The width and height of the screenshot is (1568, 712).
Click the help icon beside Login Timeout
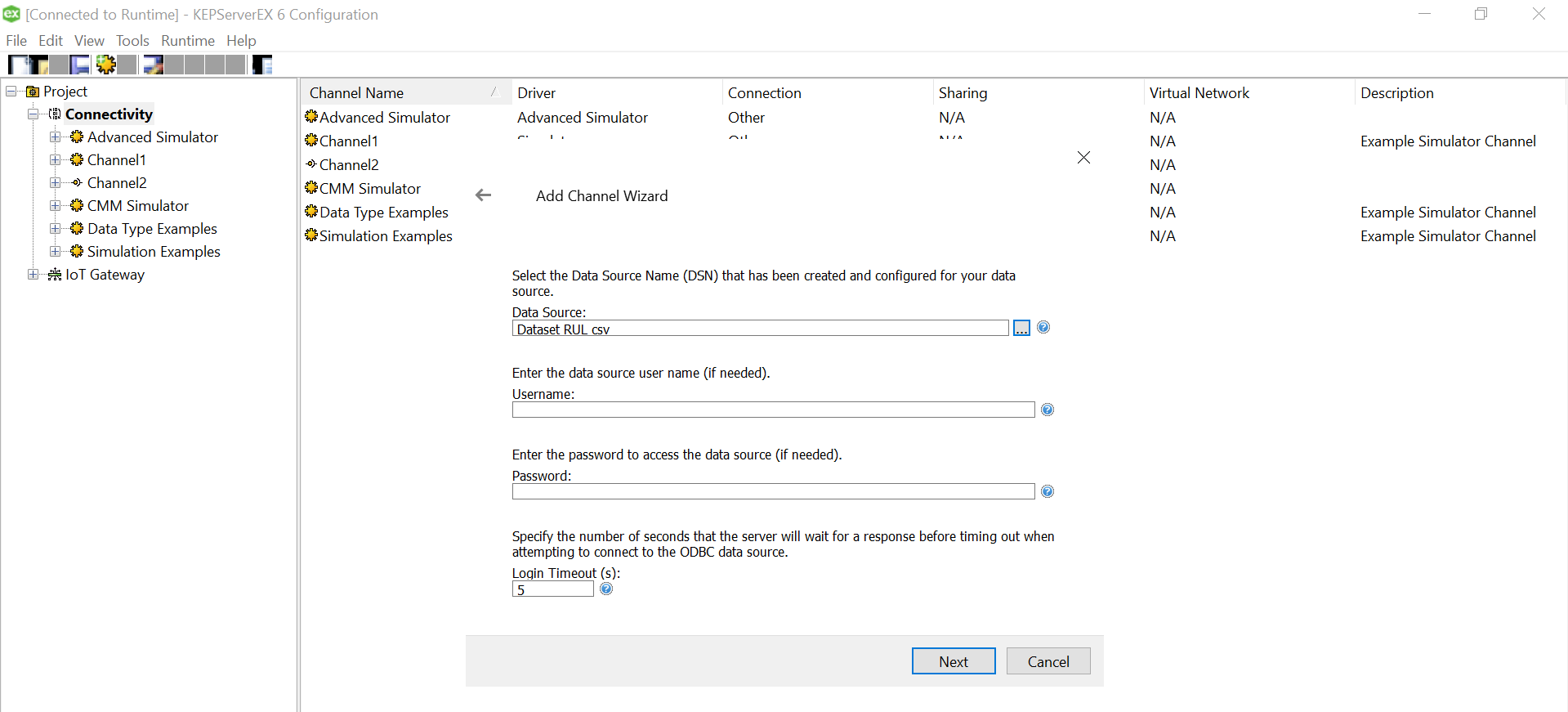[x=606, y=589]
